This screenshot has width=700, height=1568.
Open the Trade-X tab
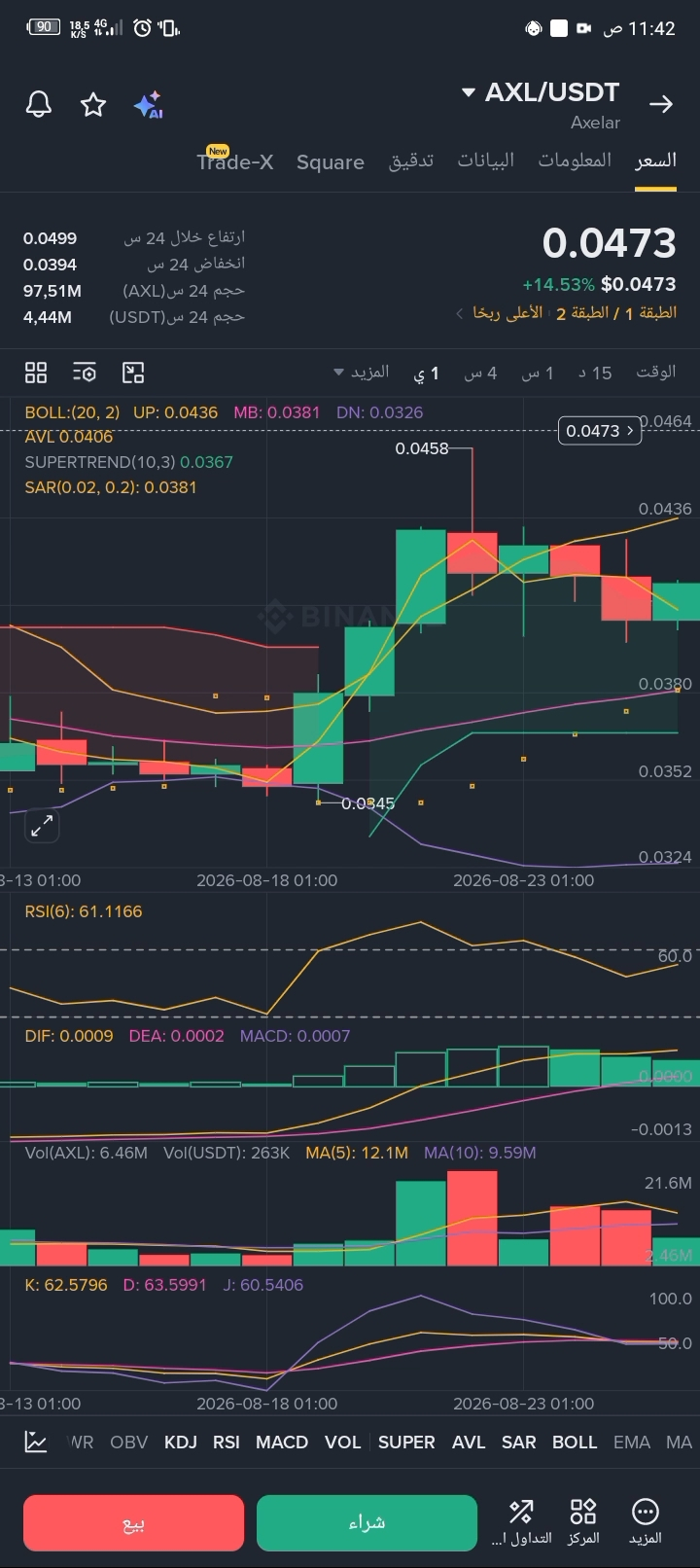click(235, 160)
